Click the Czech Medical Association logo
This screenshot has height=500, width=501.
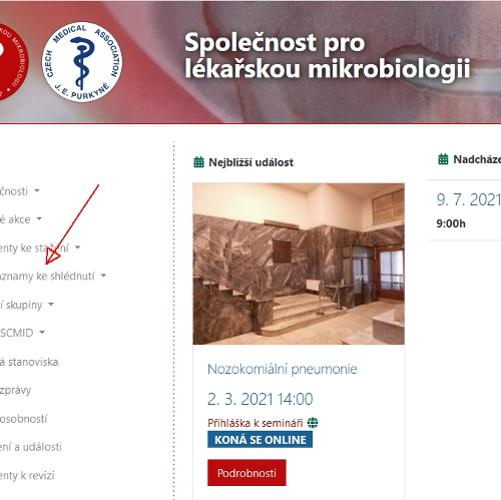[x=82, y=62]
